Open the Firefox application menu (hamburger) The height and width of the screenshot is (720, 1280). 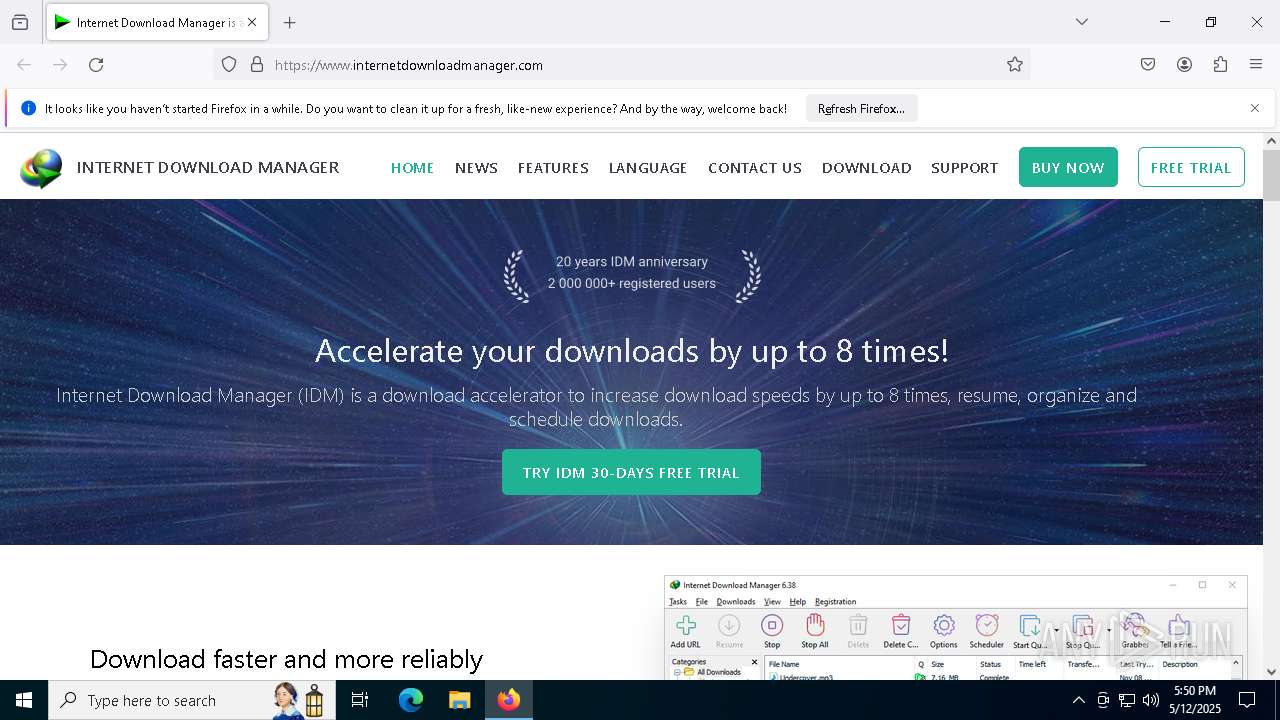(1256, 65)
